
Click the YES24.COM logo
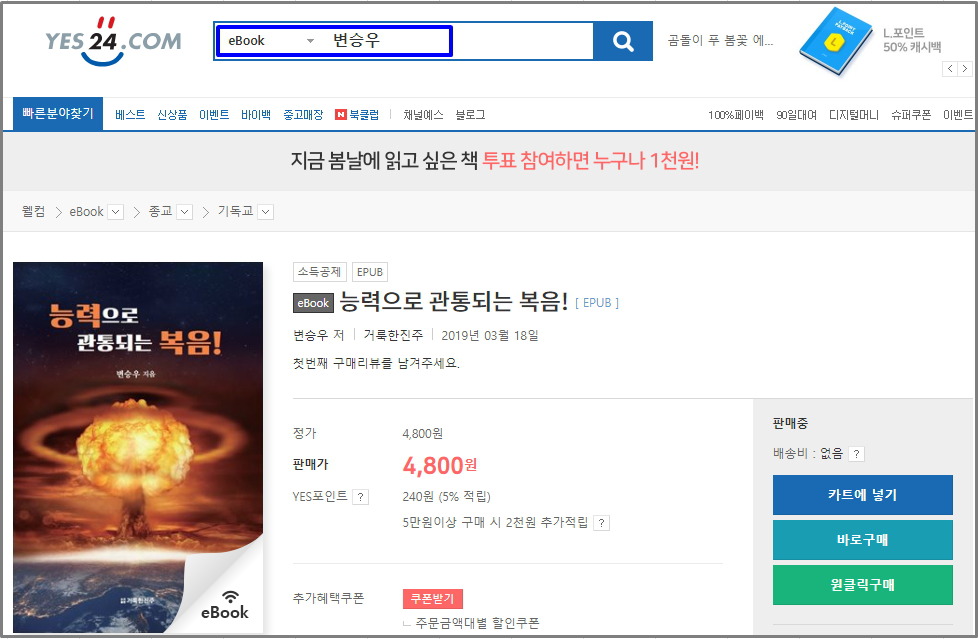(x=113, y=41)
